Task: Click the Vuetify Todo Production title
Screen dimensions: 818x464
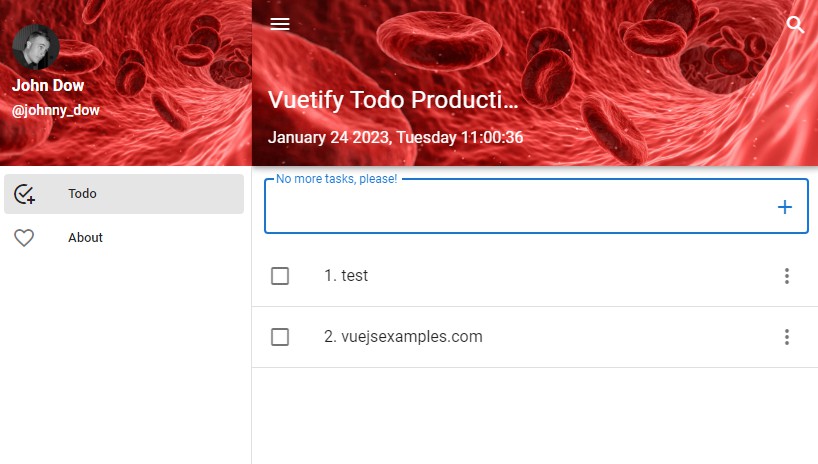Action: tap(394, 100)
